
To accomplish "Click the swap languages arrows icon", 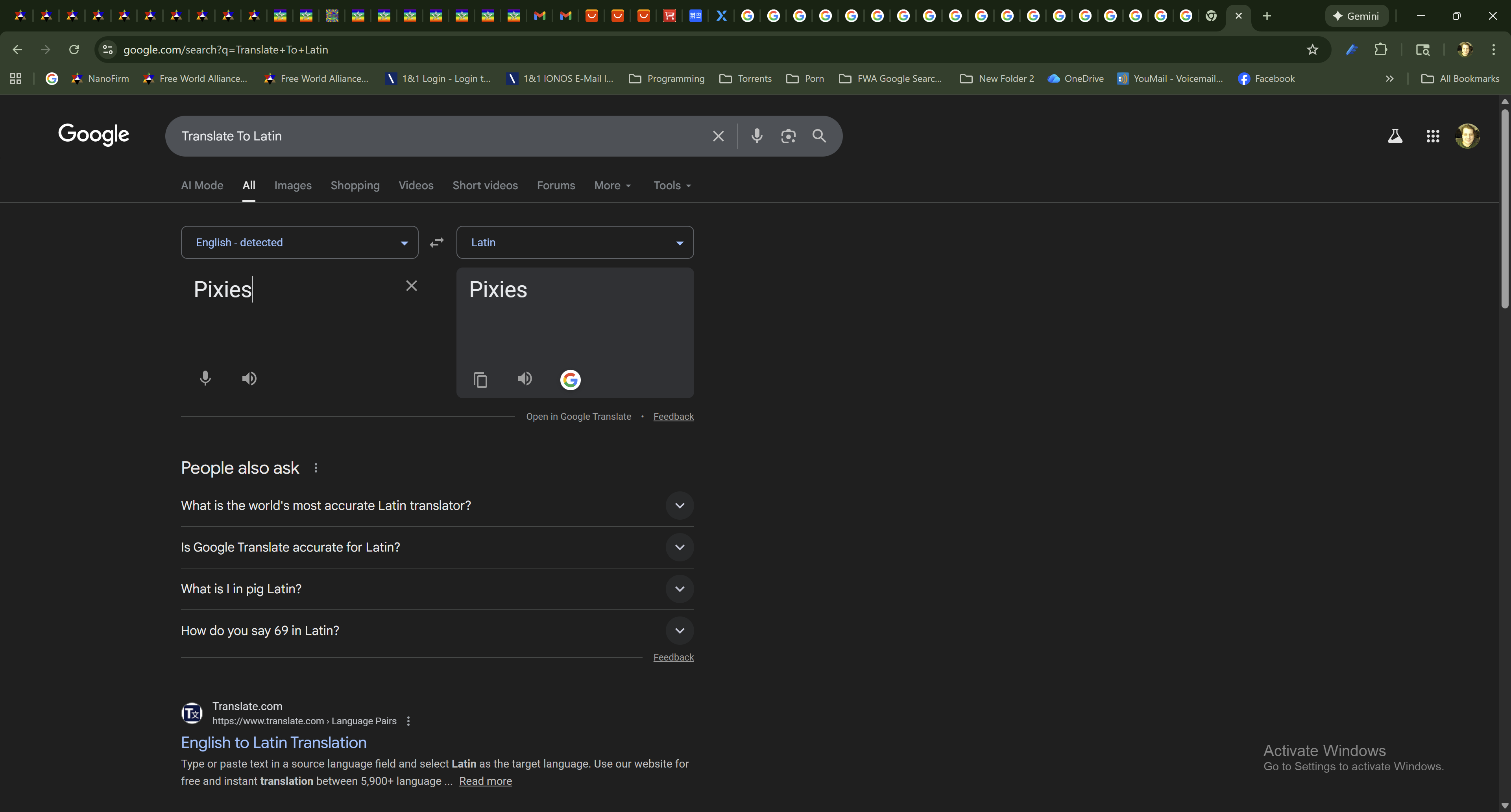I will pyautogui.click(x=436, y=242).
